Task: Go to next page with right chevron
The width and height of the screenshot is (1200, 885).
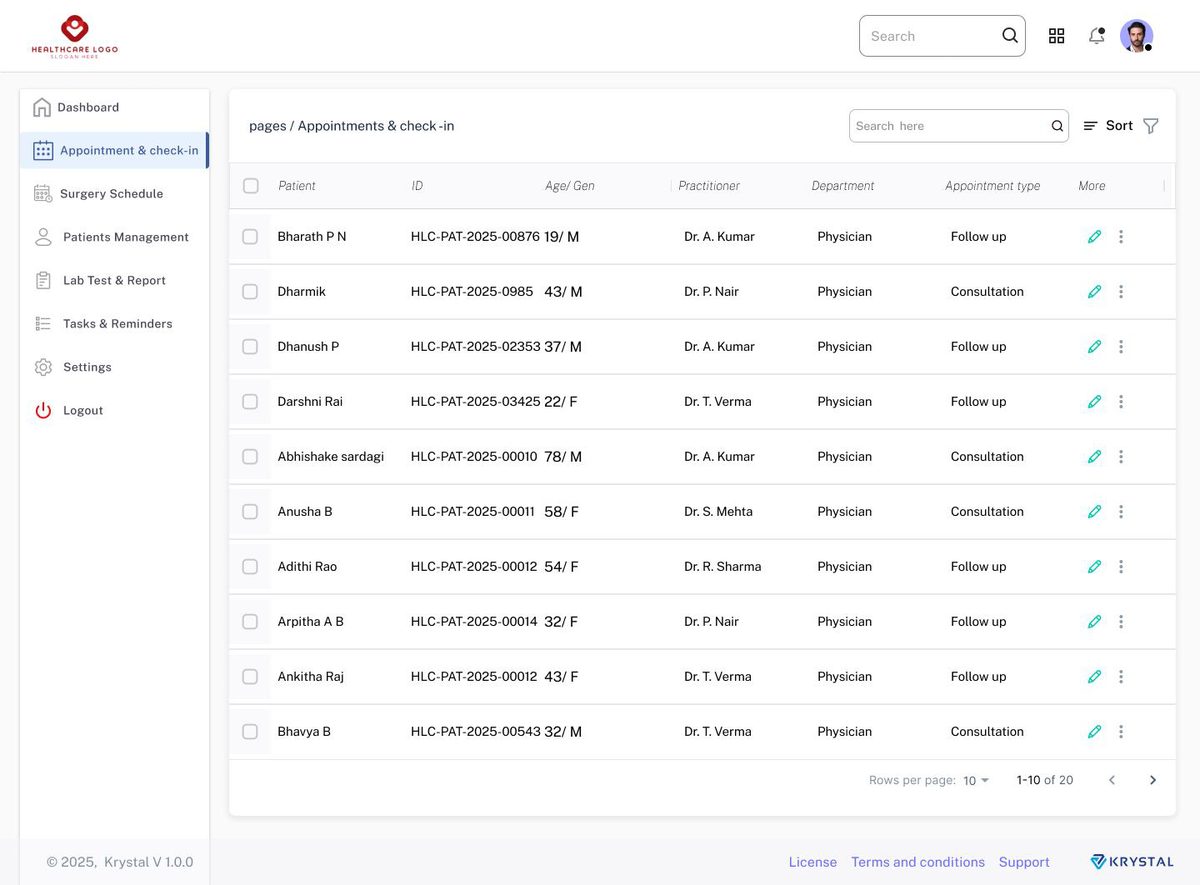Action: [x=1153, y=780]
